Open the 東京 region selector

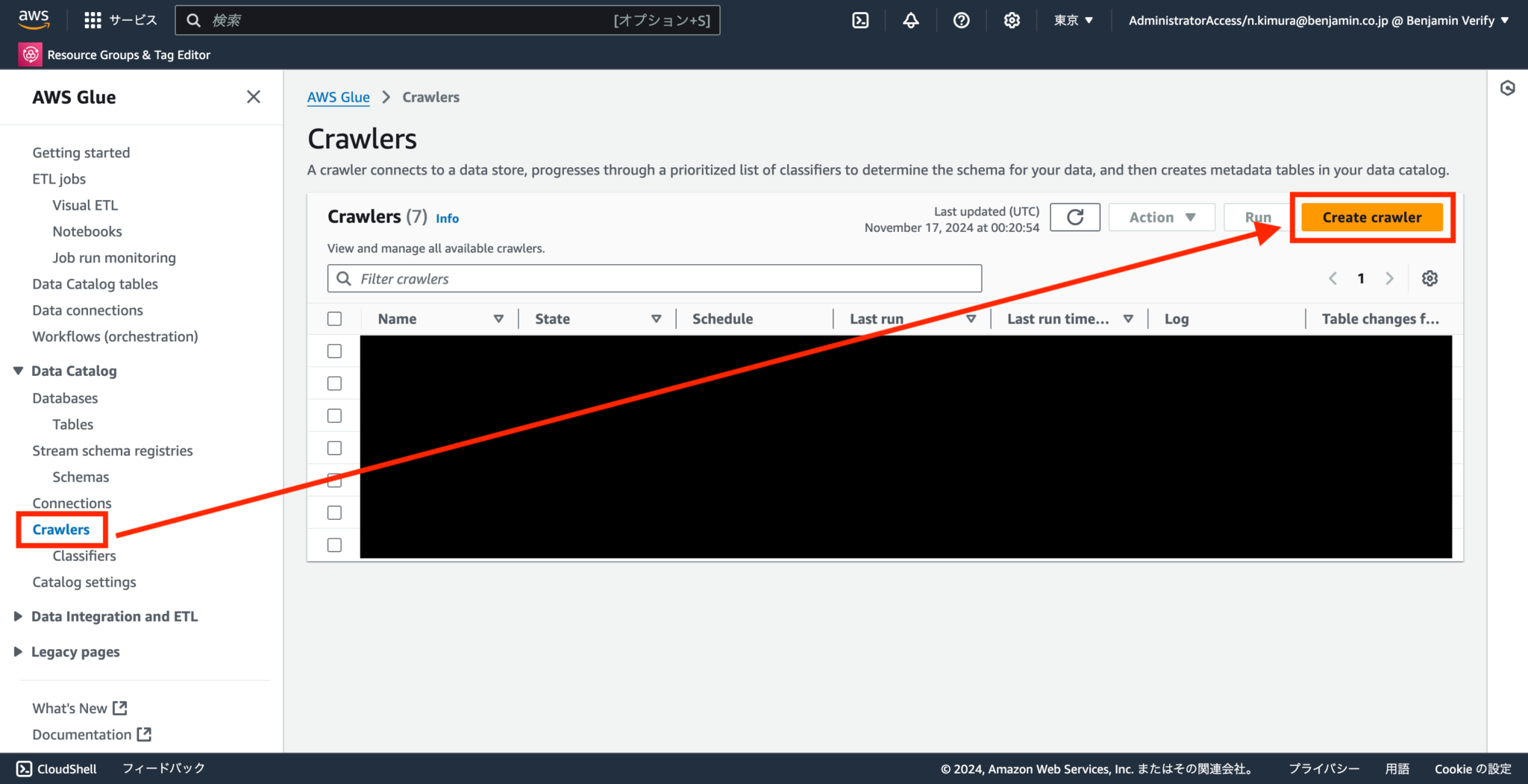pos(1072,20)
